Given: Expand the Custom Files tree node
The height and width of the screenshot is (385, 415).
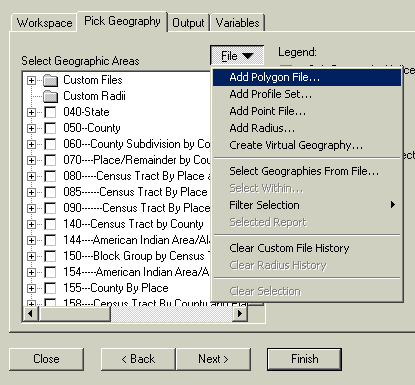Looking at the screenshot, I should tap(31, 80).
